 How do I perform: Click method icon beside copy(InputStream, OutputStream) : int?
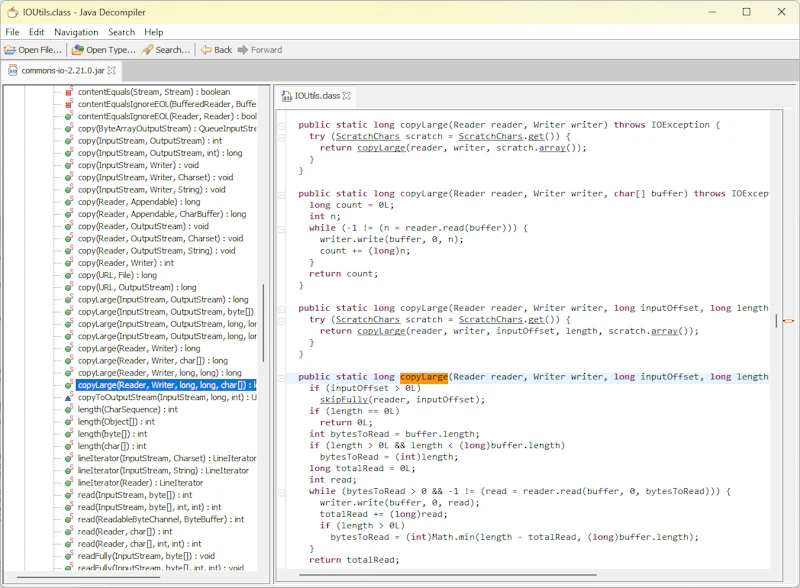point(69,141)
